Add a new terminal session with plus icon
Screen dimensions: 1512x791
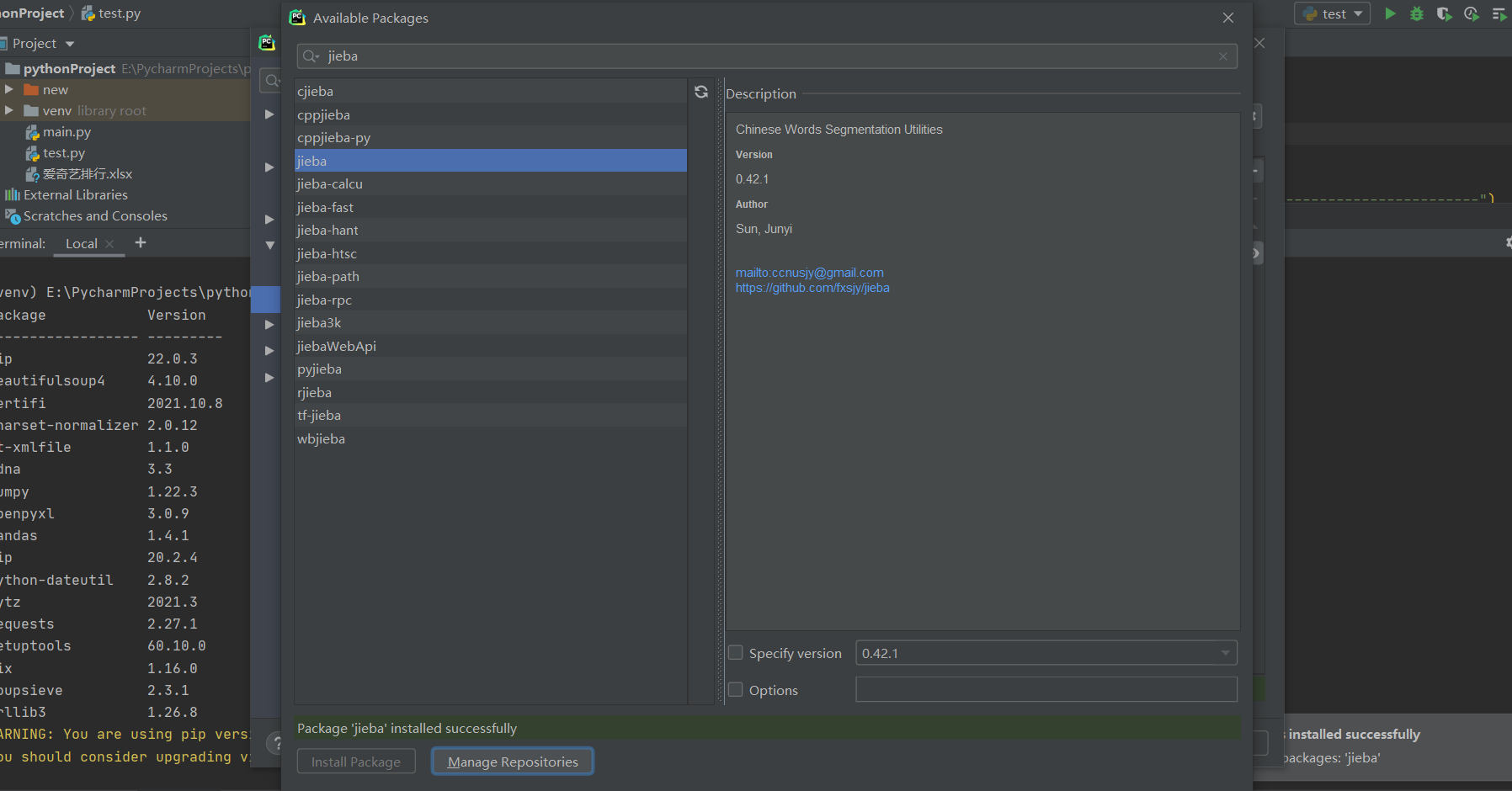click(141, 242)
